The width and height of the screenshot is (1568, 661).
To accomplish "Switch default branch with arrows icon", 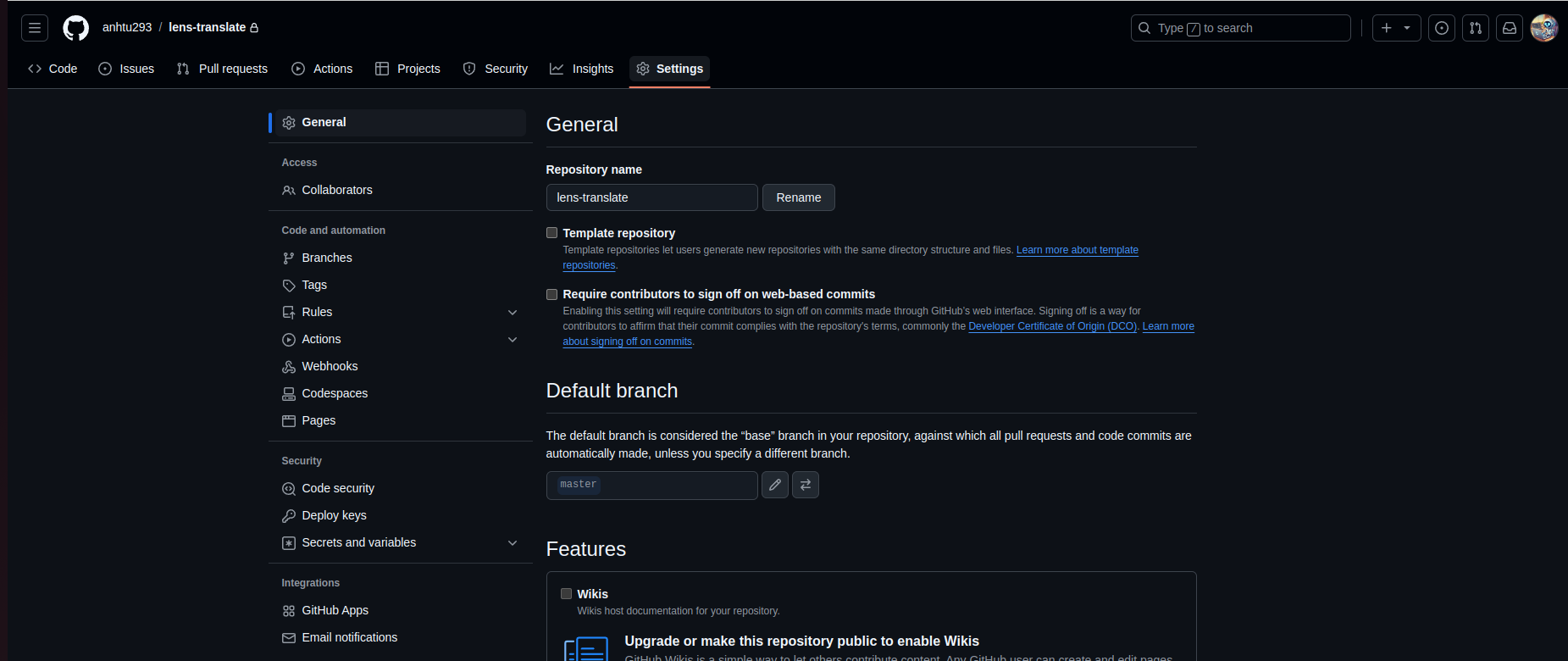I will click(806, 485).
